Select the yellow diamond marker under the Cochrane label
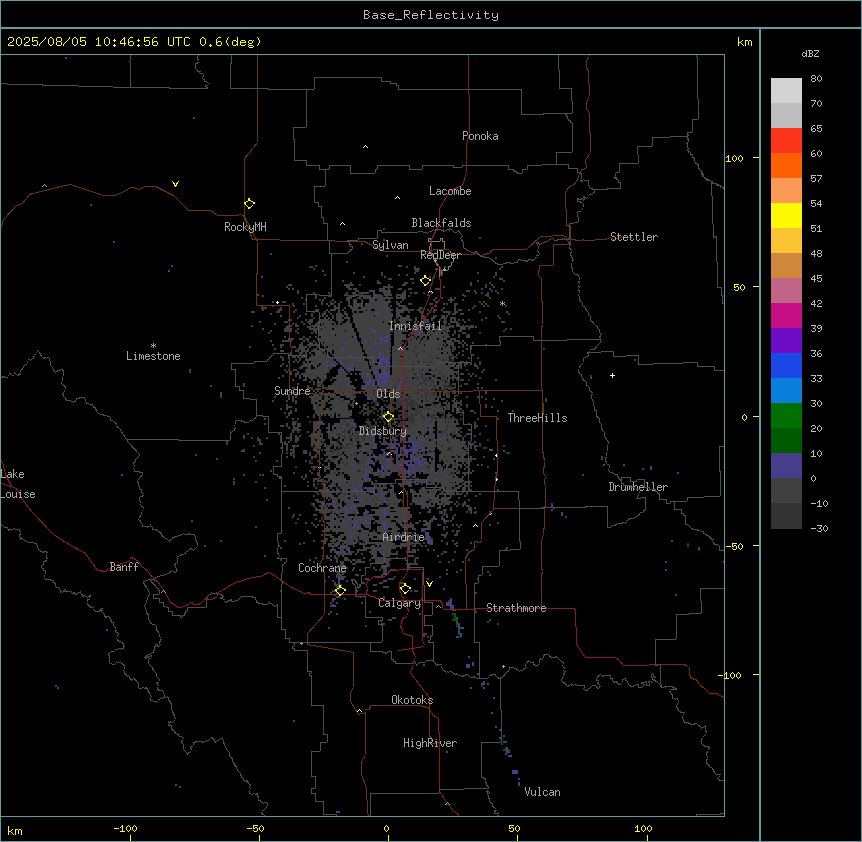The image size is (862, 842). 340,590
